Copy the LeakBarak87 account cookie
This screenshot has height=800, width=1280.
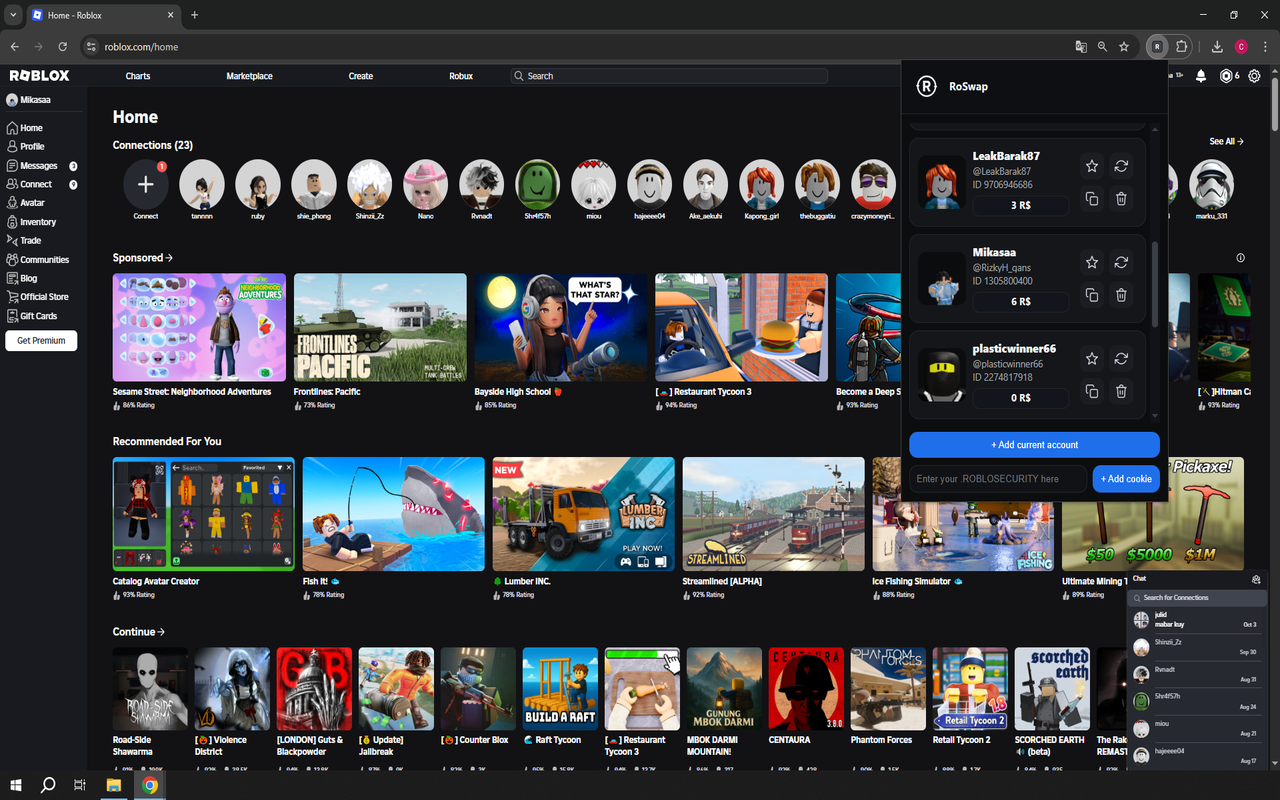tap(1092, 199)
